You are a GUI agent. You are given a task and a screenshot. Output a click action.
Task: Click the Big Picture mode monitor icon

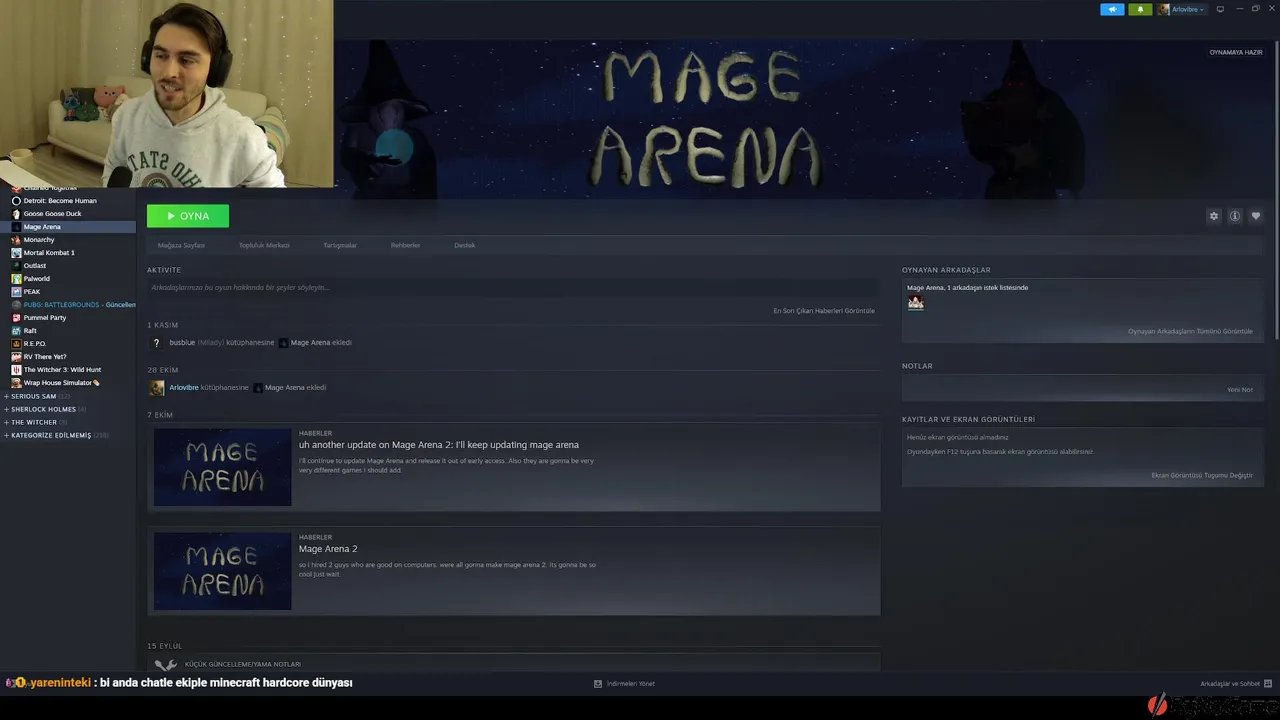pyautogui.click(x=1220, y=9)
